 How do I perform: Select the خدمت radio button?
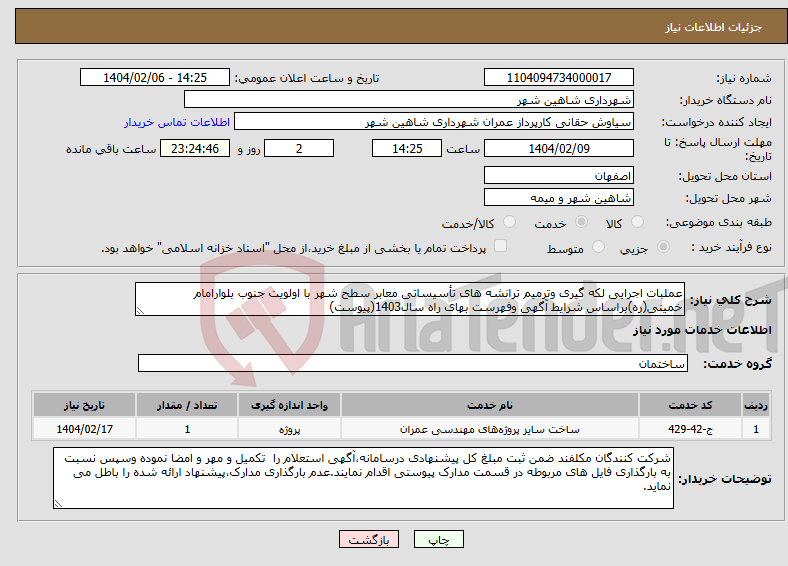[581, 222]
